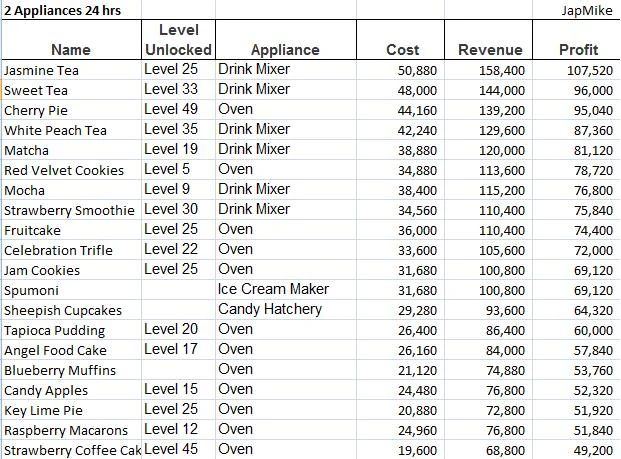This screenshot has height=459, width=621.
Task: Select the Cherry Pie cell
Action: pos(36,111)
